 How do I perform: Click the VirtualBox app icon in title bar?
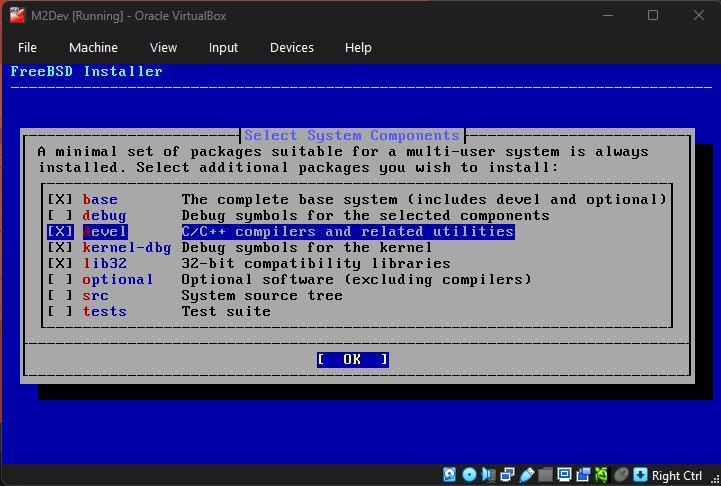(x=17, y=15)
